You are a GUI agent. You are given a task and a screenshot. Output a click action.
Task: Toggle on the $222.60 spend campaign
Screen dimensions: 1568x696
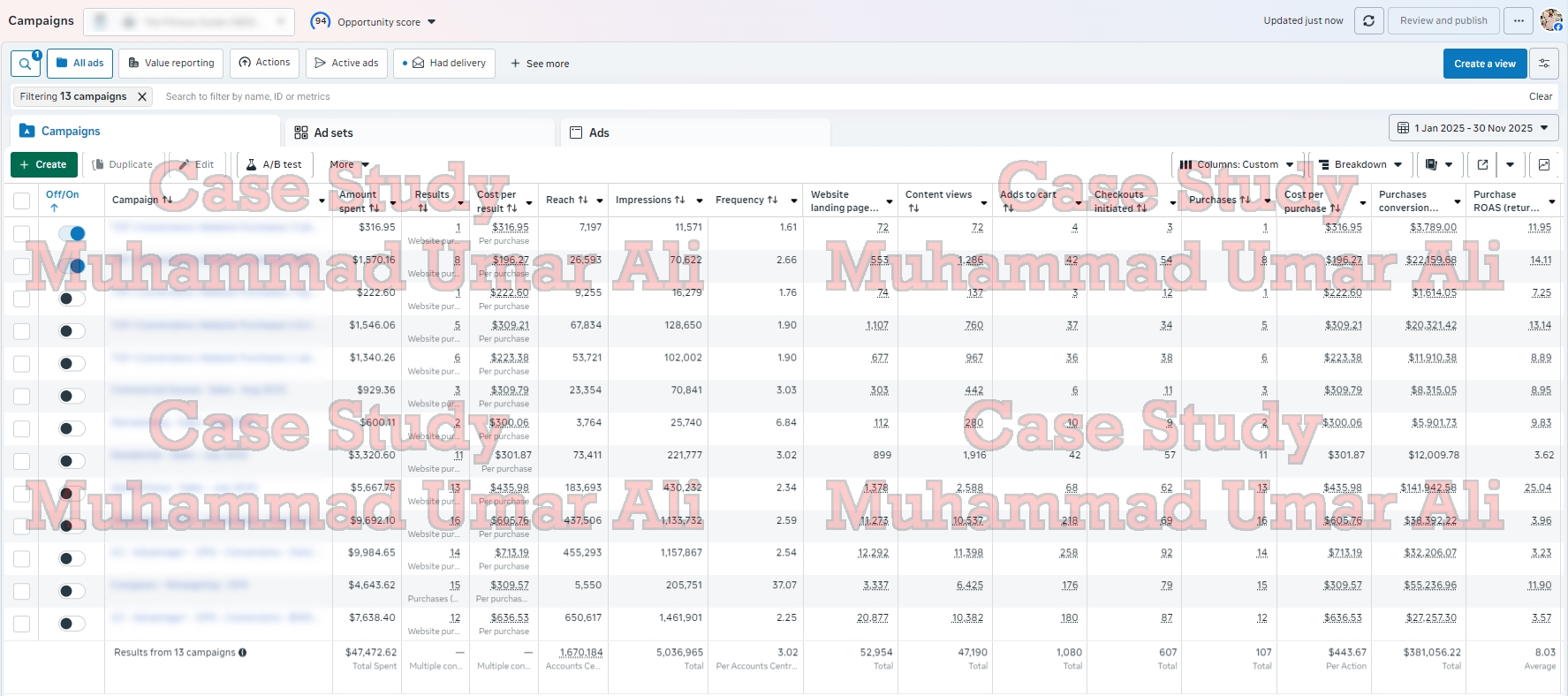coord(72,299)
